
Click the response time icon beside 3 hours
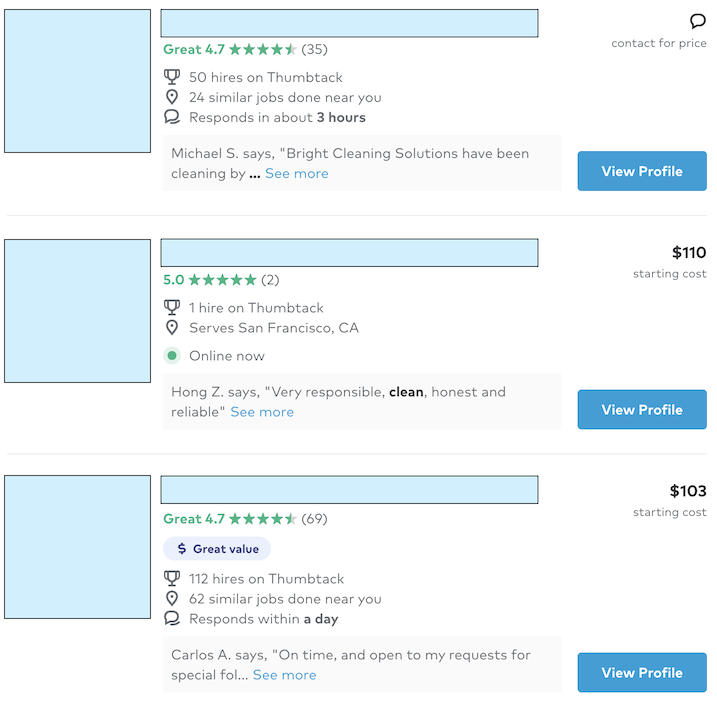172,117
